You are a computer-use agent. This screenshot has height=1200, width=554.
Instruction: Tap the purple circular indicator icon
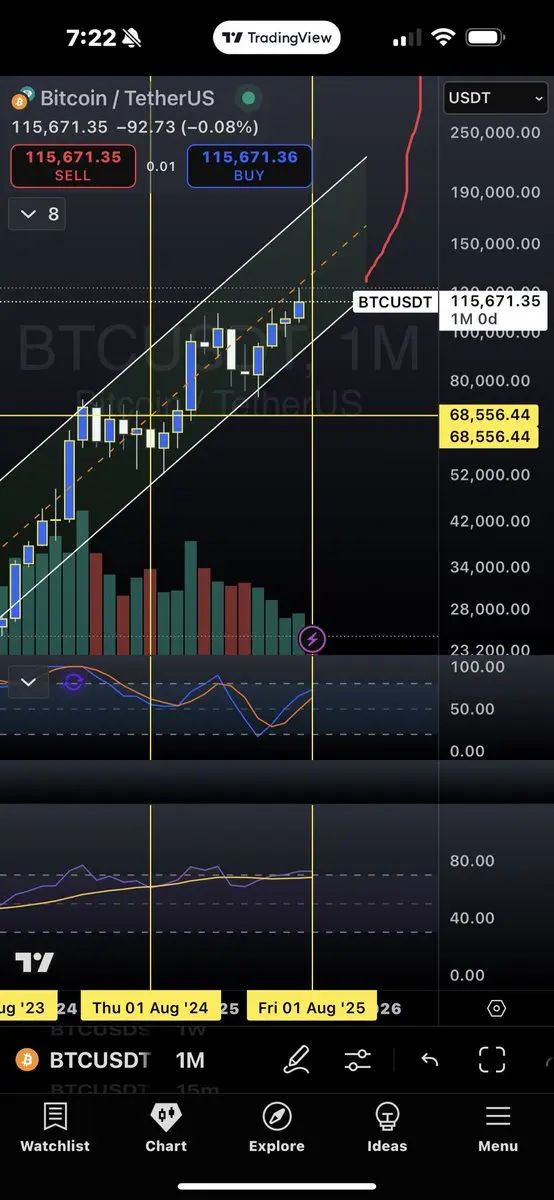coord(73,683)
